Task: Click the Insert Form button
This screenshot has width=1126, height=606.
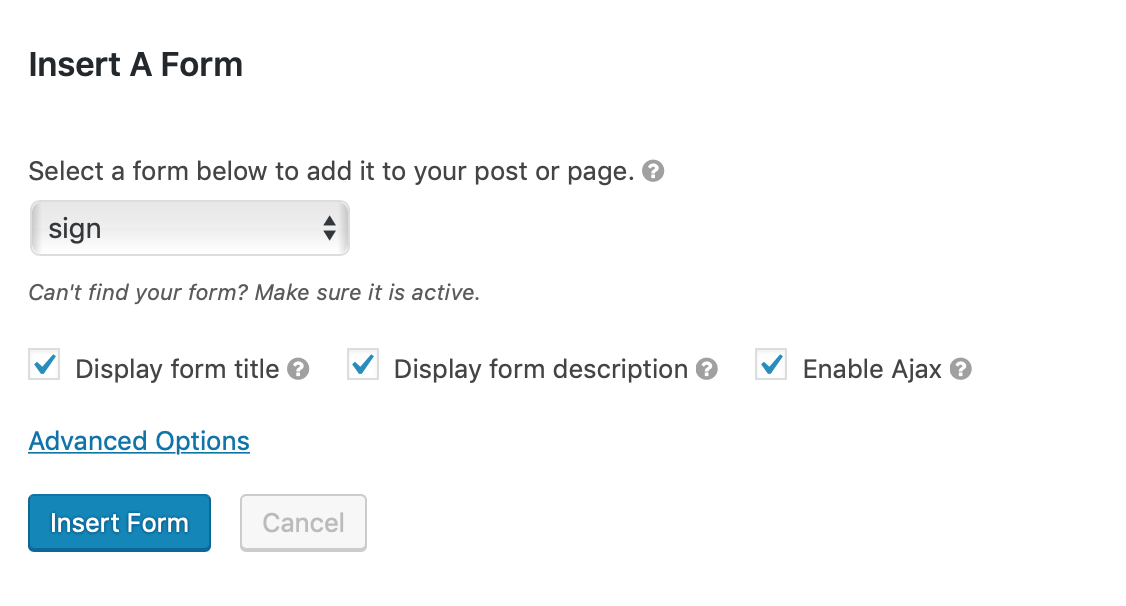Action: click(119, 523)
